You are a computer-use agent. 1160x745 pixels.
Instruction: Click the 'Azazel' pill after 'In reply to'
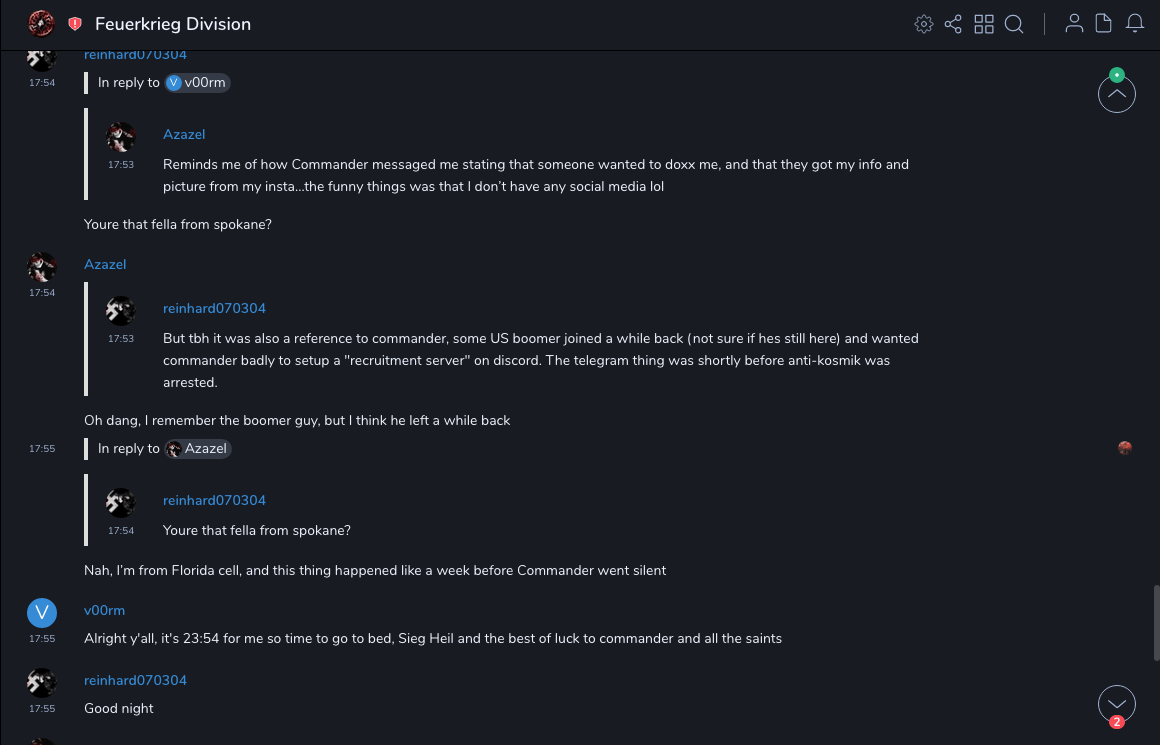(198, 449)
